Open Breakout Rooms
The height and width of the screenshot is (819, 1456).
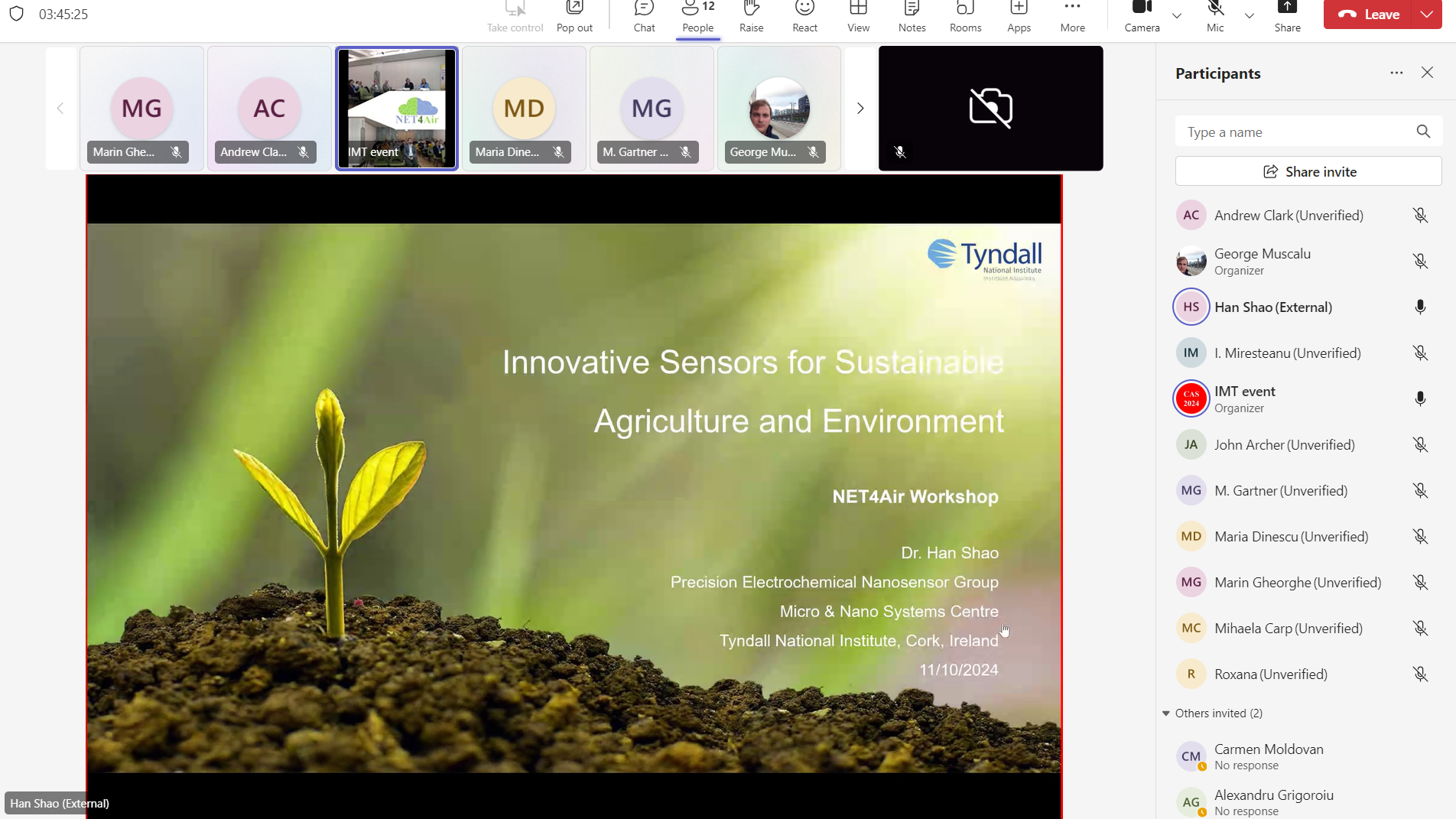[x=965, y=17]
